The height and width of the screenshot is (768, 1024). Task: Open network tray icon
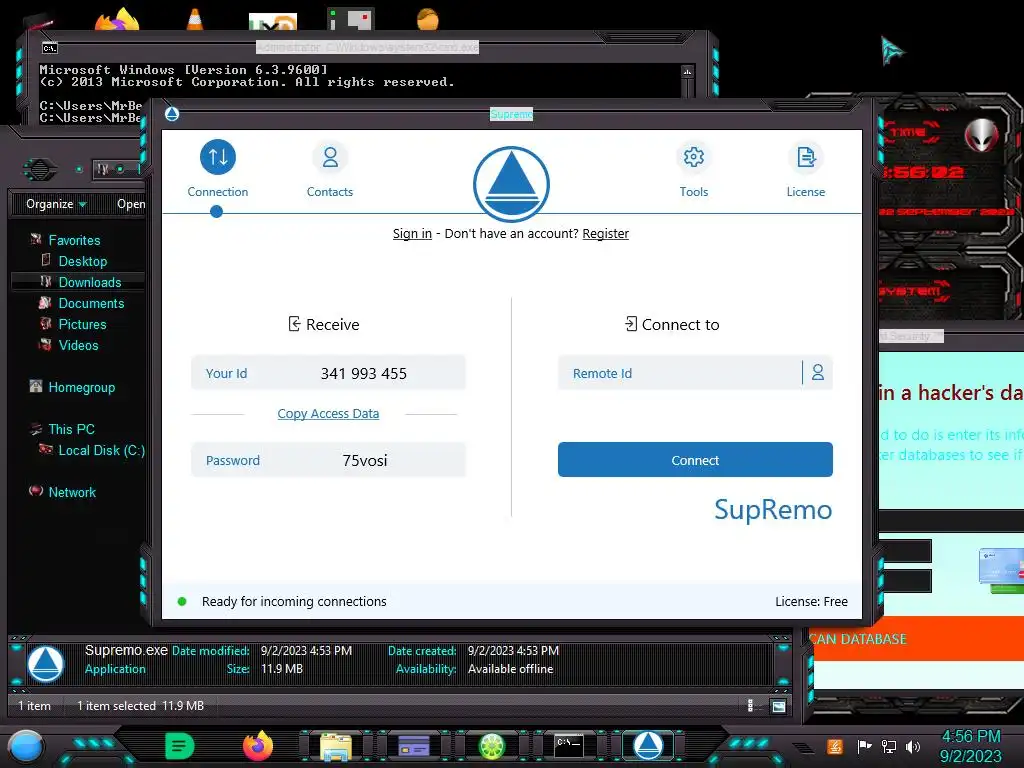point(889,746)
